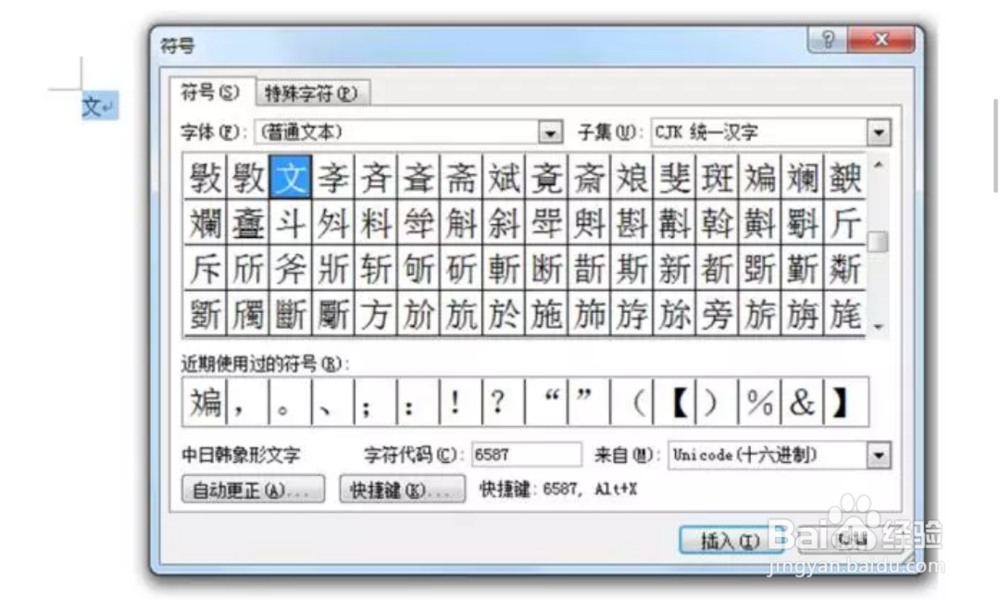Viewport: 1000px width, 600px height.
Task: Select the 料 character in the grid
Action: [x=375, y=222]
